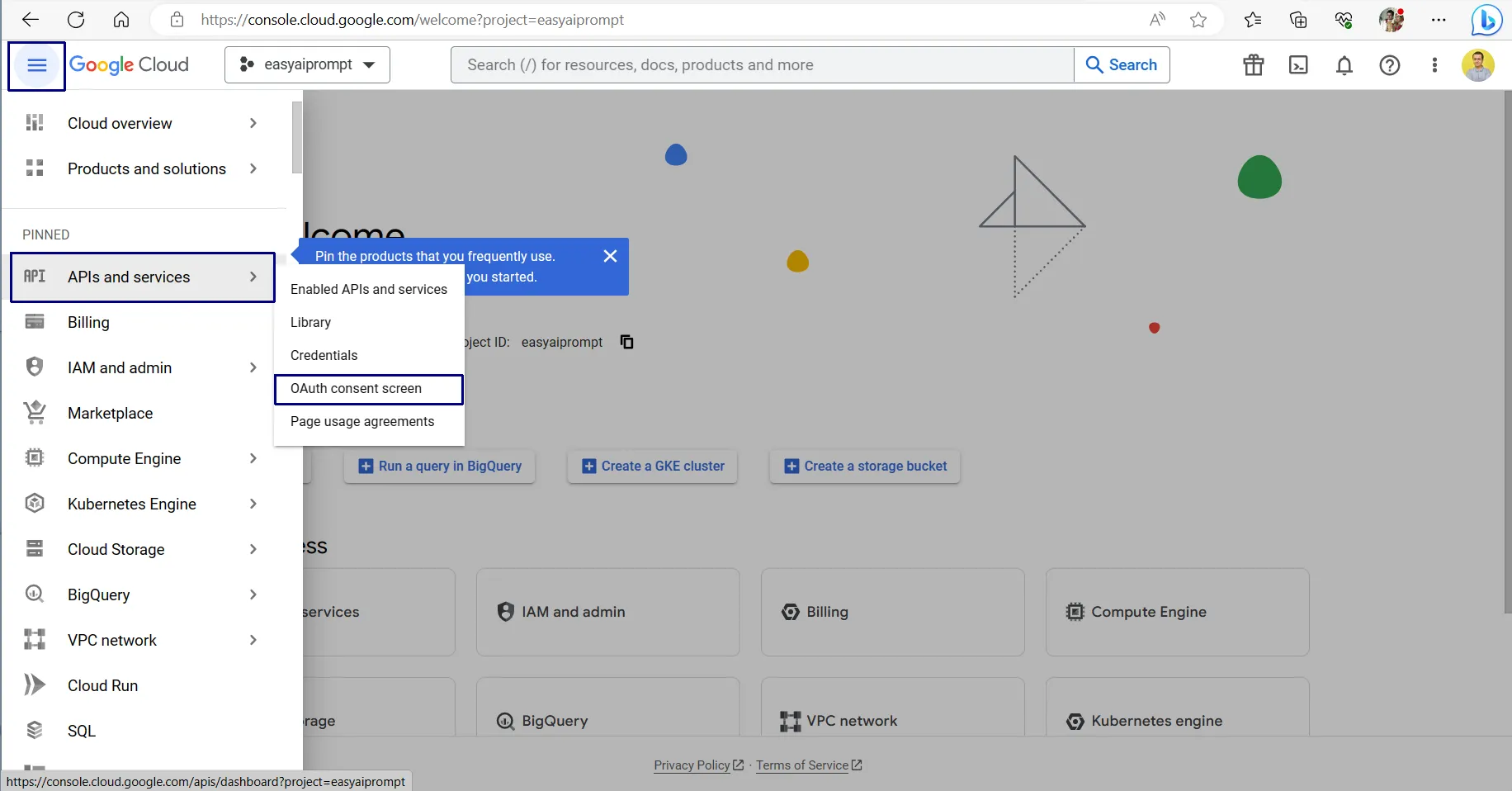The width and height of the screenshot is (1512, 791).
Task: Click easyaiprompt project ID text
Action: point(562,342)
